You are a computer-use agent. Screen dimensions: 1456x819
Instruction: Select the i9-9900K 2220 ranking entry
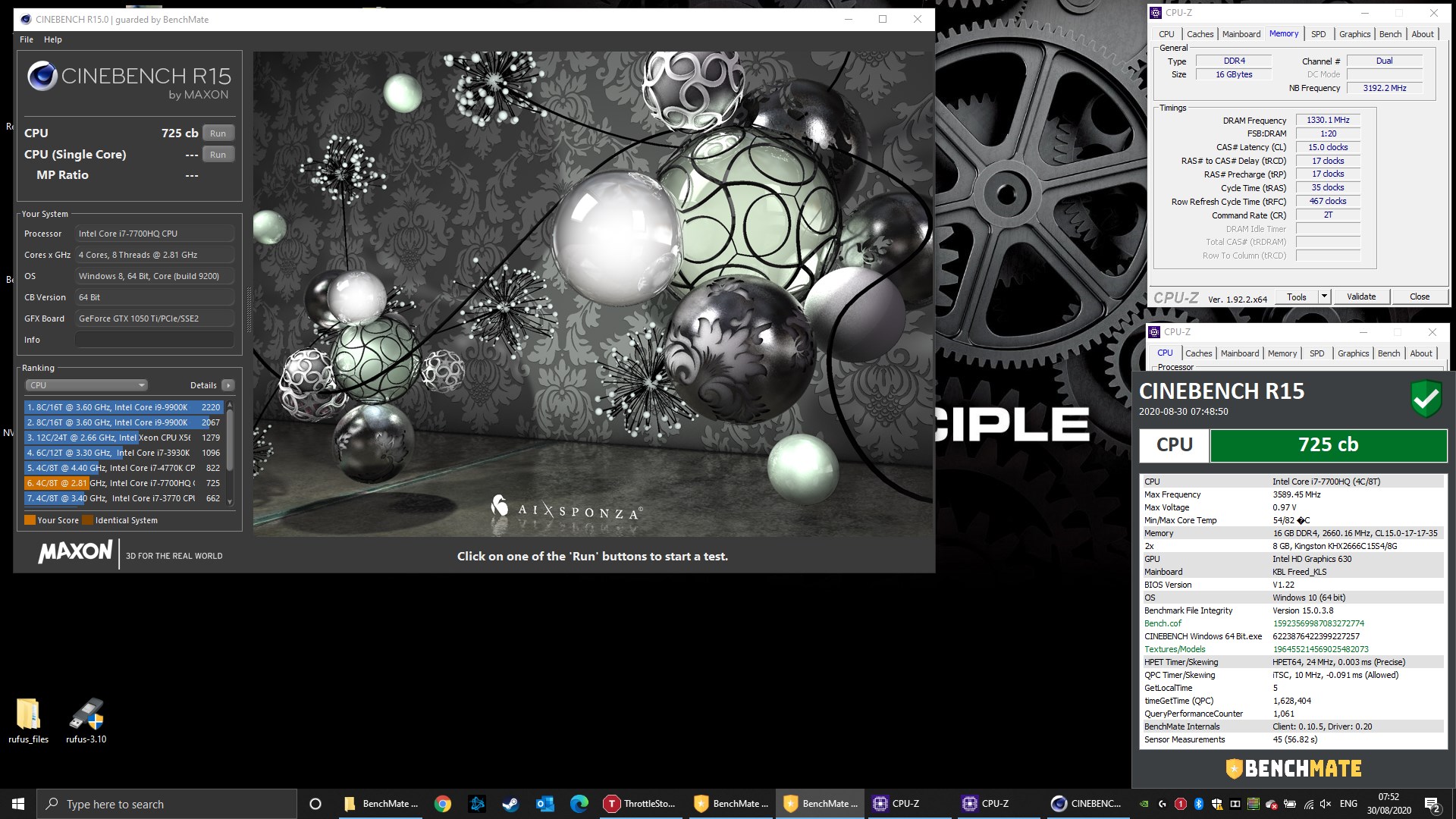(124, 407)
